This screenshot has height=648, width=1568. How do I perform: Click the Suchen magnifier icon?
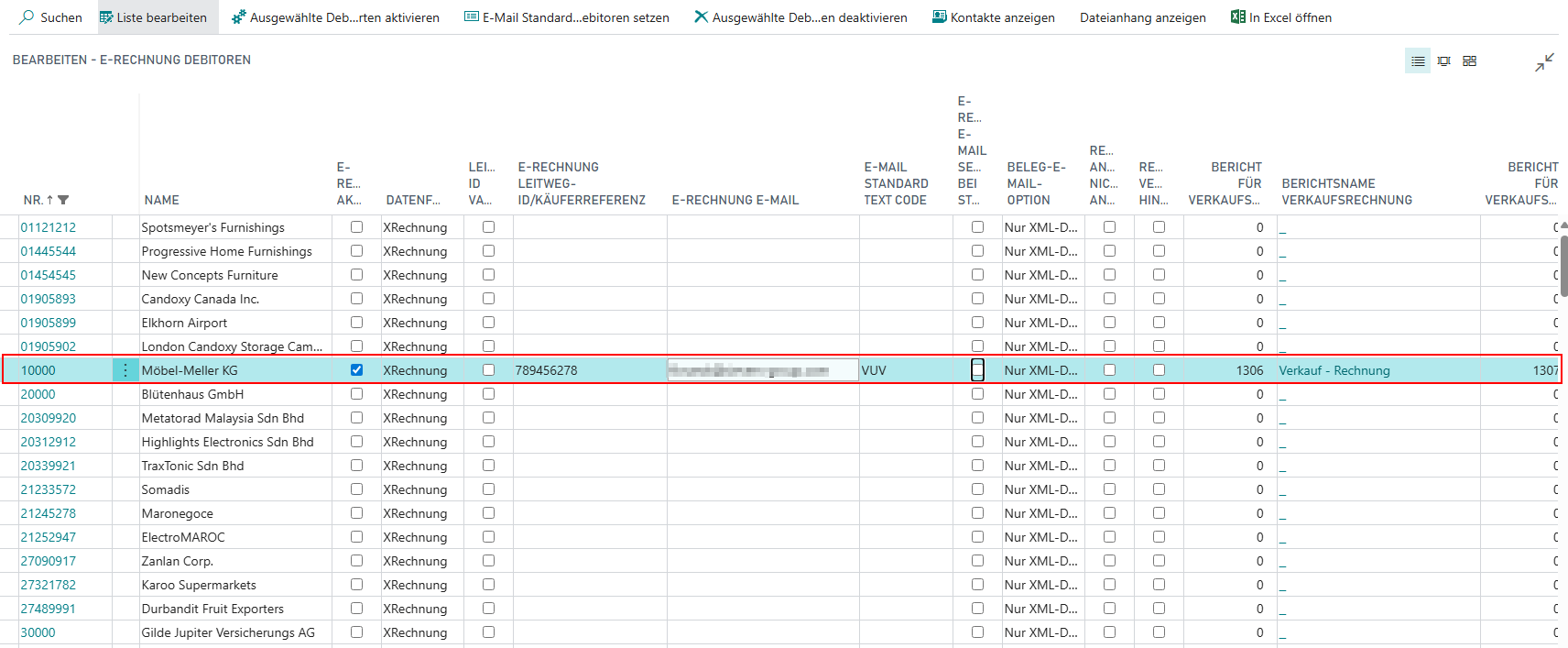[27, 17]
